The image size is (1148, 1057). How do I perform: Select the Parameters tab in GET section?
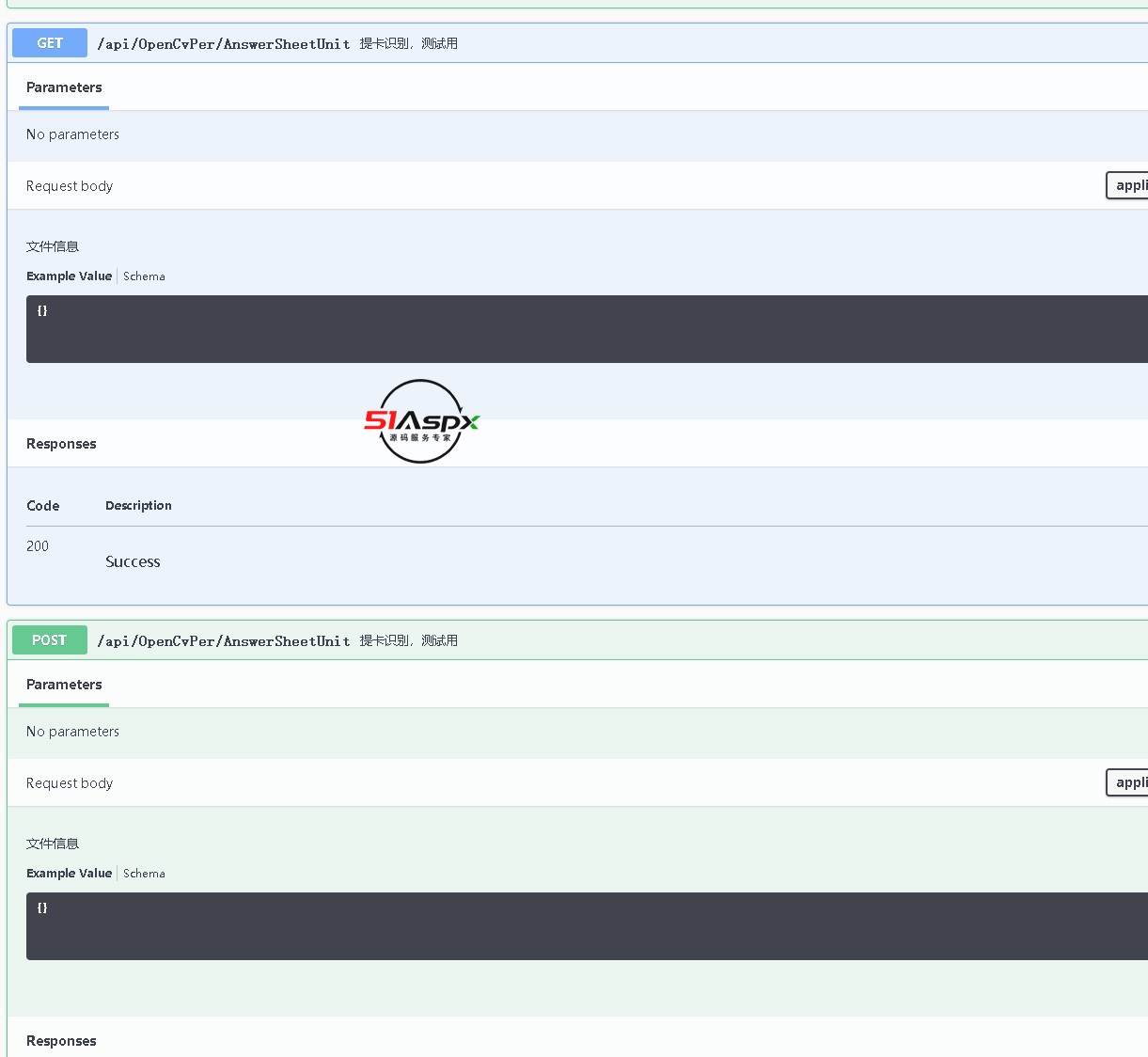click(x=64, y=87)
